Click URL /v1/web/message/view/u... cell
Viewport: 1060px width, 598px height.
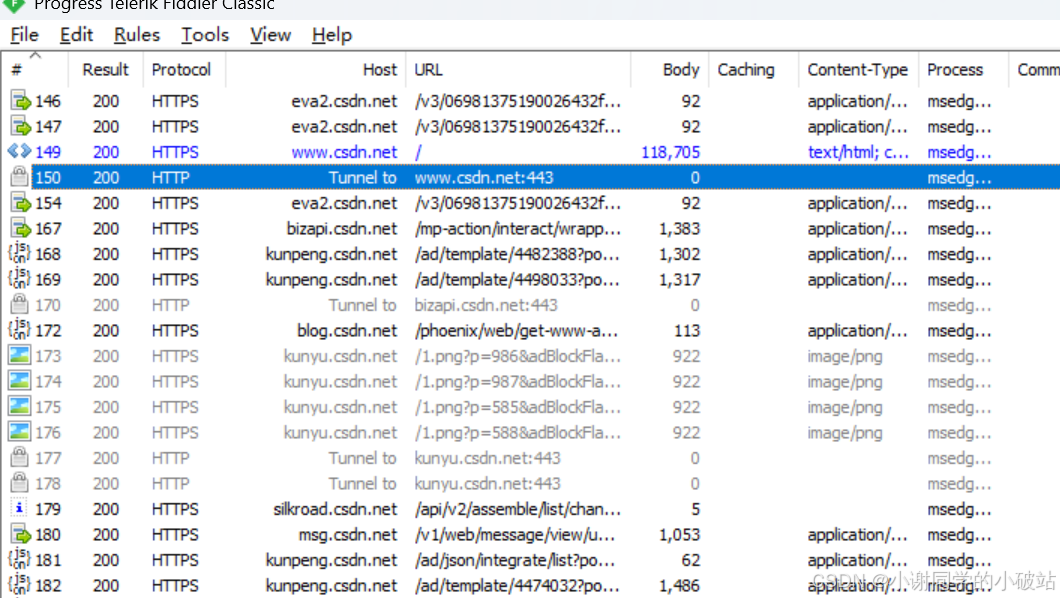[515, 535]
